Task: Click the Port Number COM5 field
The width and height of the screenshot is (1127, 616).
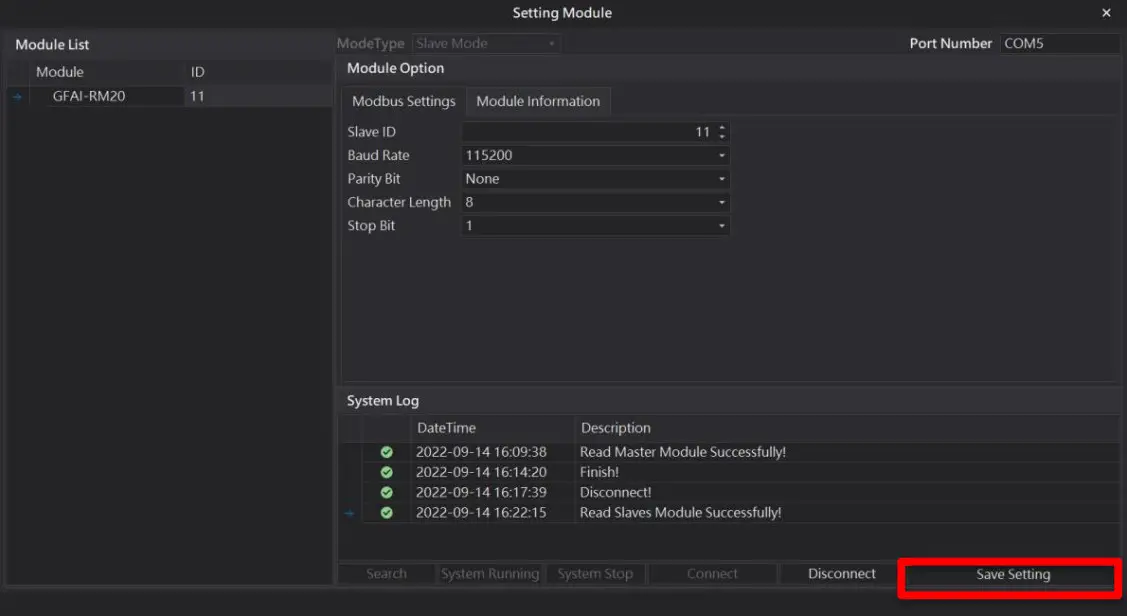Action: click(1058, 44)
